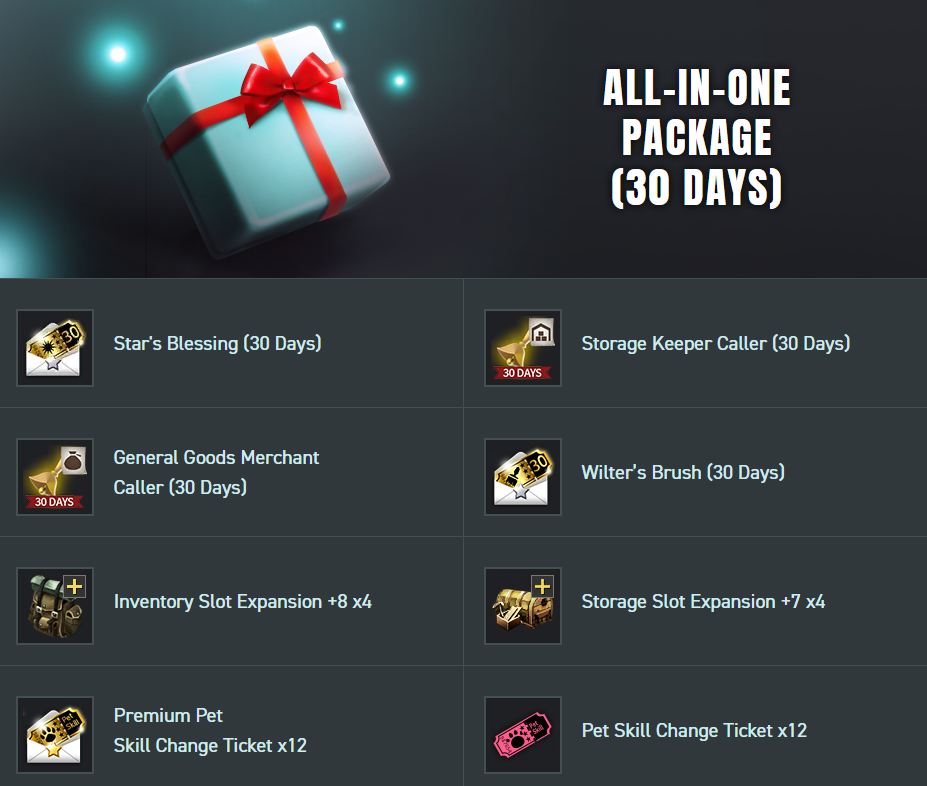Click the Star's Blessing envelope icon
The height and width of the screenshot is (786, 927).
55,348
